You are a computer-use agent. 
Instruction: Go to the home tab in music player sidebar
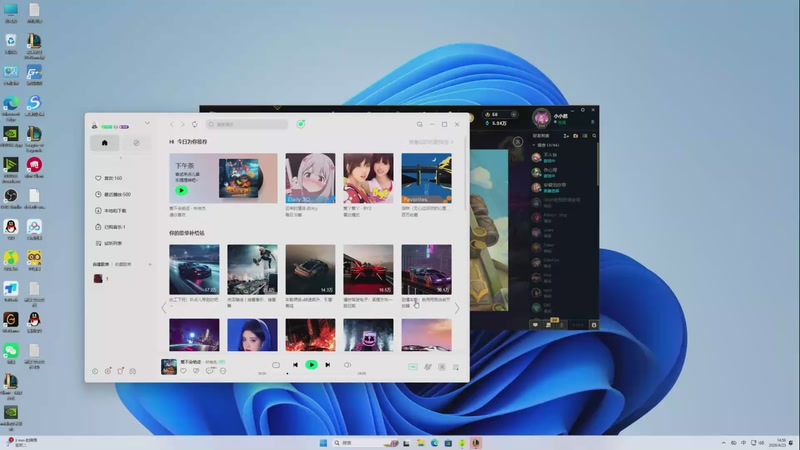pos(105,143)
